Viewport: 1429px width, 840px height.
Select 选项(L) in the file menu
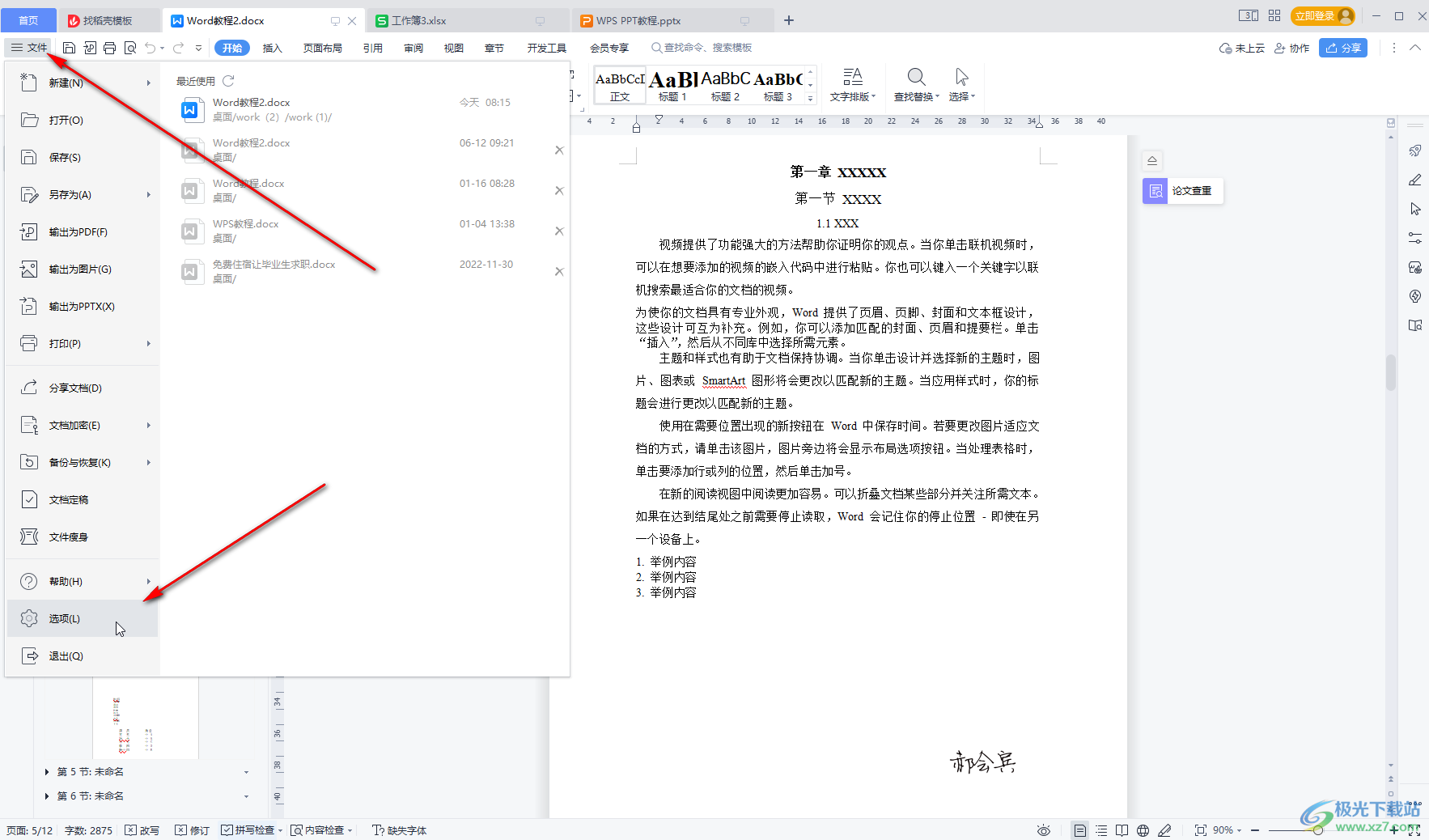(65, 619)
